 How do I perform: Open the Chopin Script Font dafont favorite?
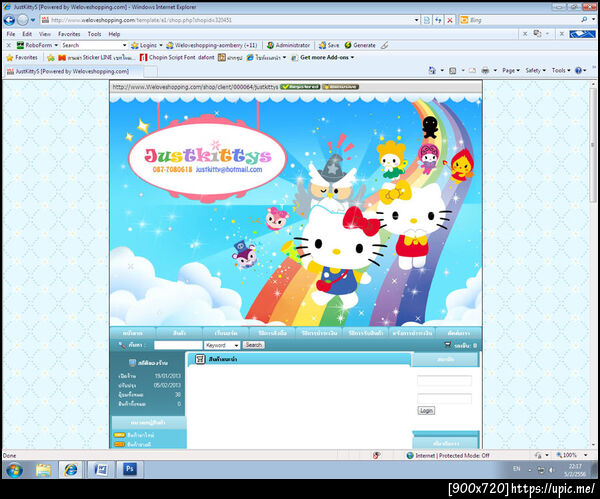coord(177,57)
